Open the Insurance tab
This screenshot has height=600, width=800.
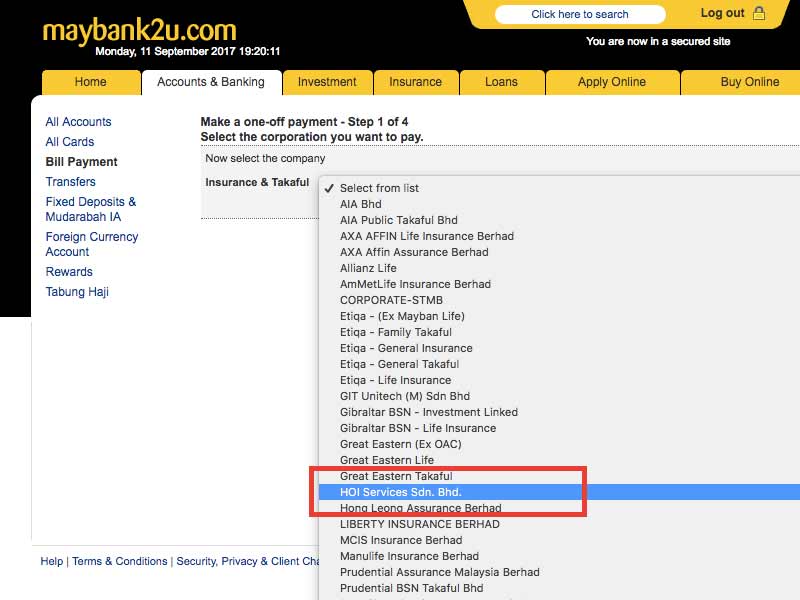[415, 82]
